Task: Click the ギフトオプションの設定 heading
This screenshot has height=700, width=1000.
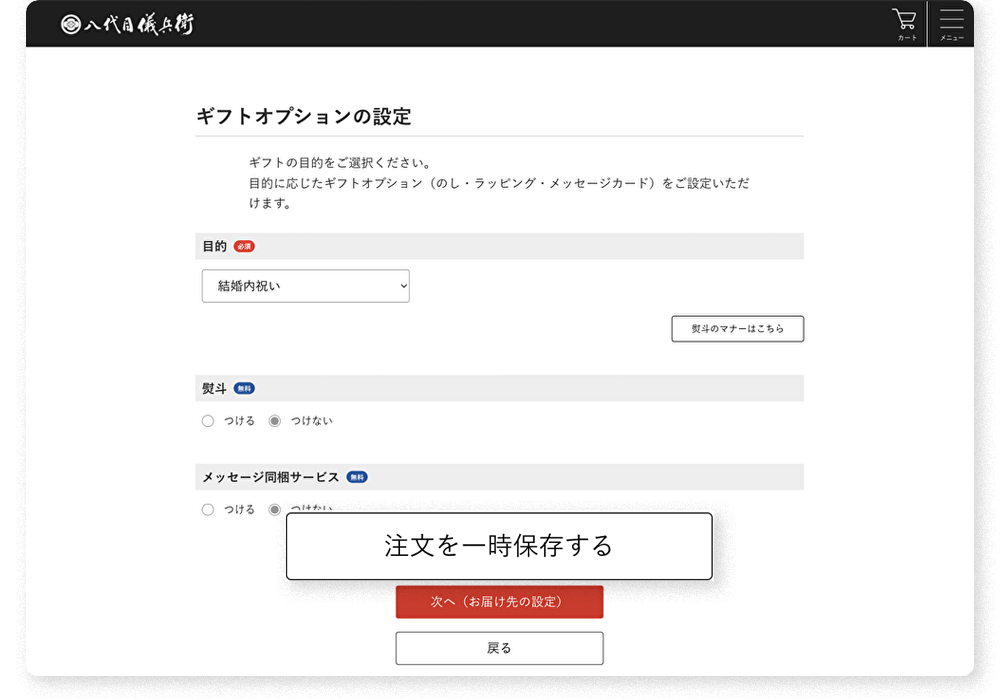Action: 303,116
